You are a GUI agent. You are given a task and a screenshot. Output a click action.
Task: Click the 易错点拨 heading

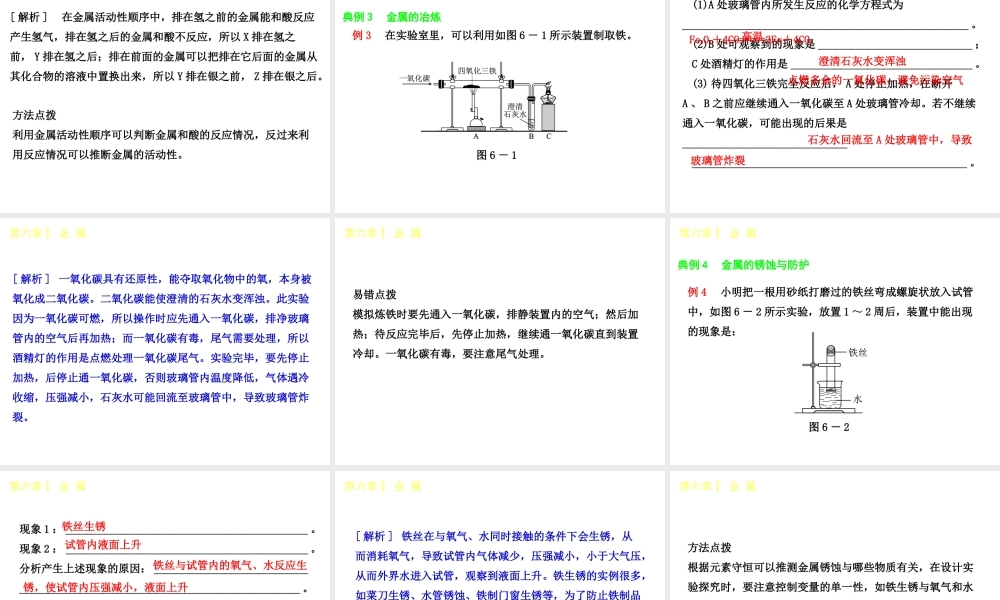(x=374, y=295)
